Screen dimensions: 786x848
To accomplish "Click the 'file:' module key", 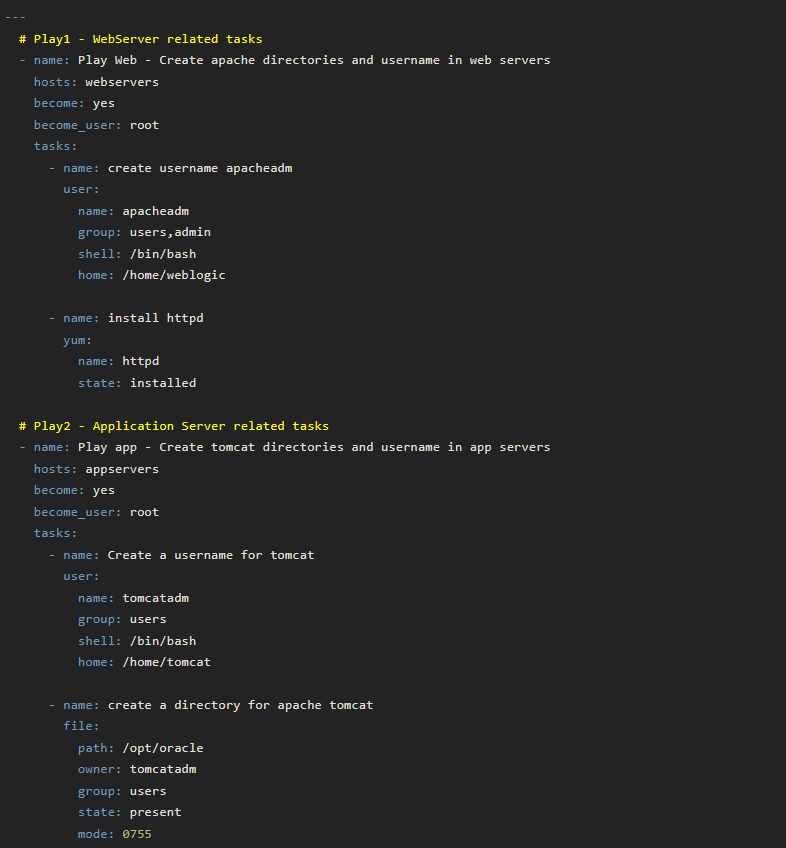I will click(81, 726).
